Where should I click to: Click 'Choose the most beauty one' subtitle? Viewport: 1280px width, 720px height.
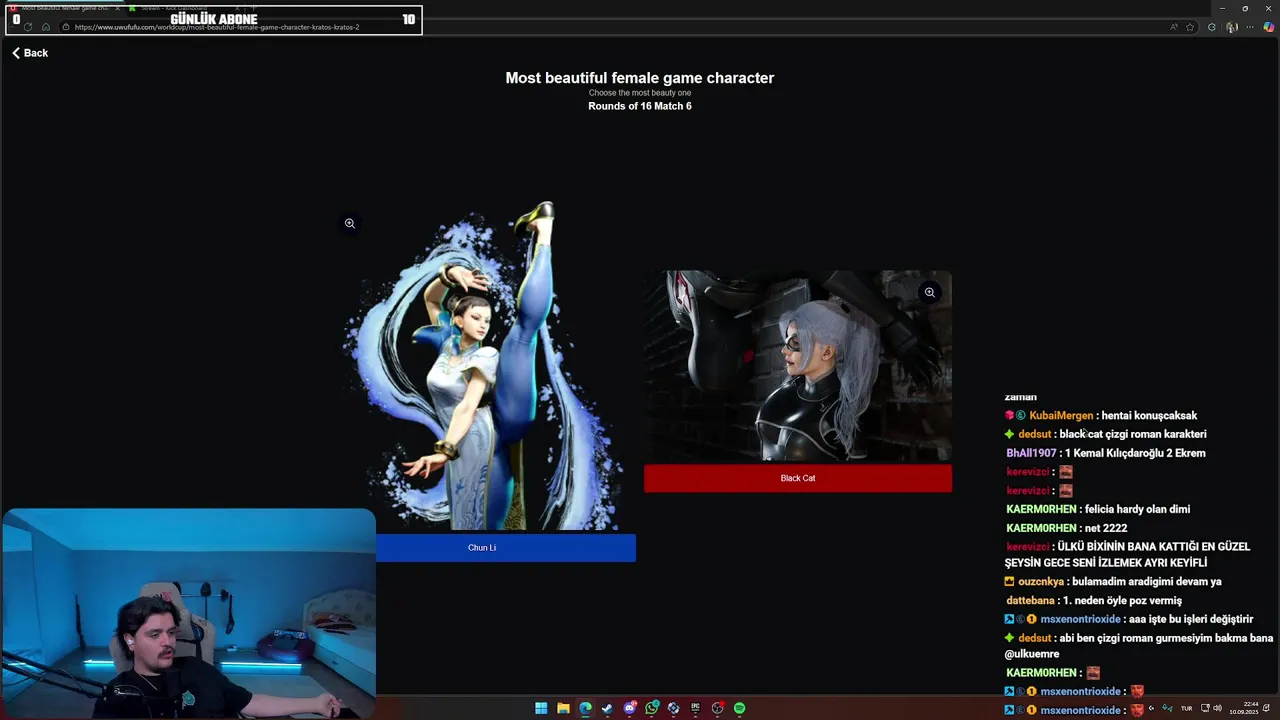click(x=640, y=93)
